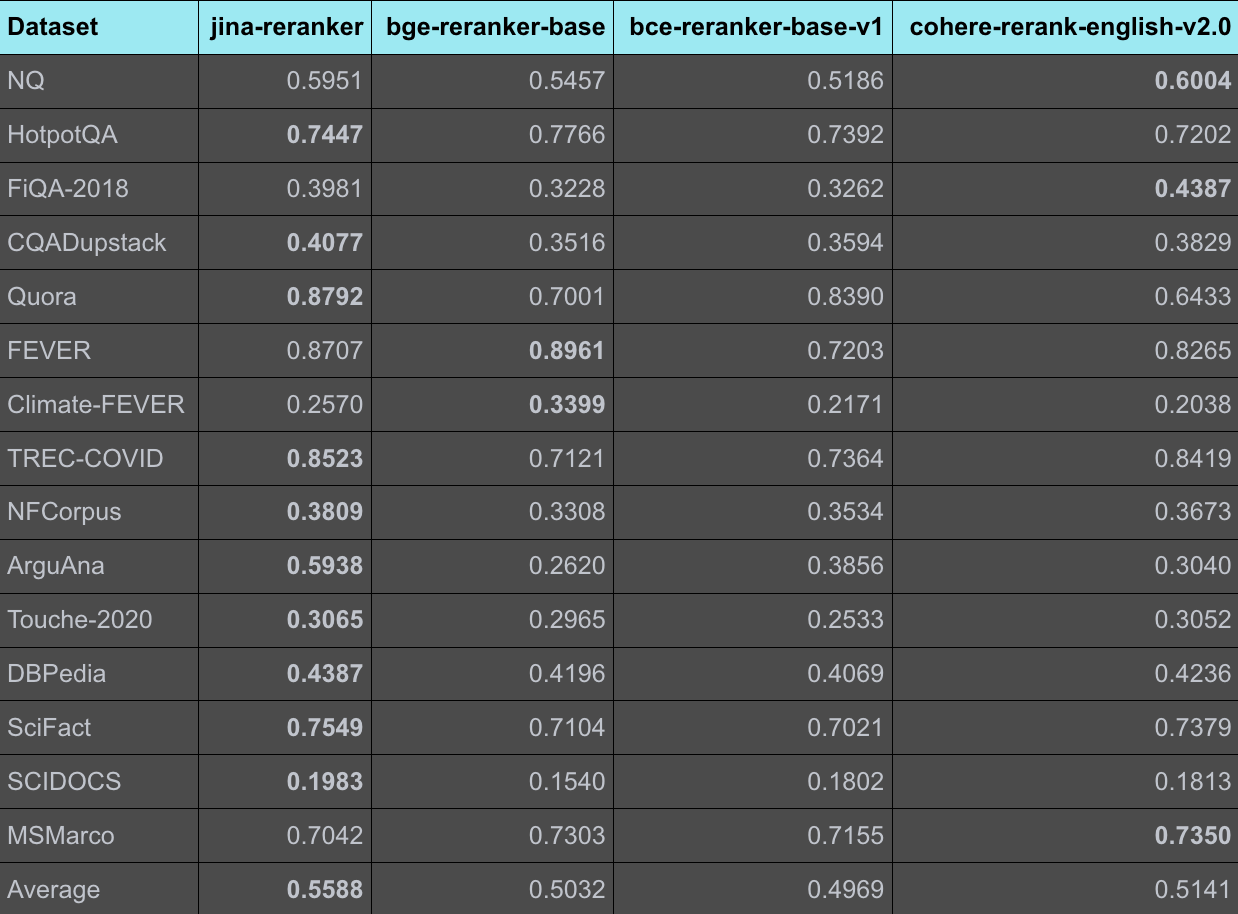The height and width of the screenshot is (914, 1238).
Task: Click the bold 0.4077 CQADupstack cell
Action: click(325, 243)
